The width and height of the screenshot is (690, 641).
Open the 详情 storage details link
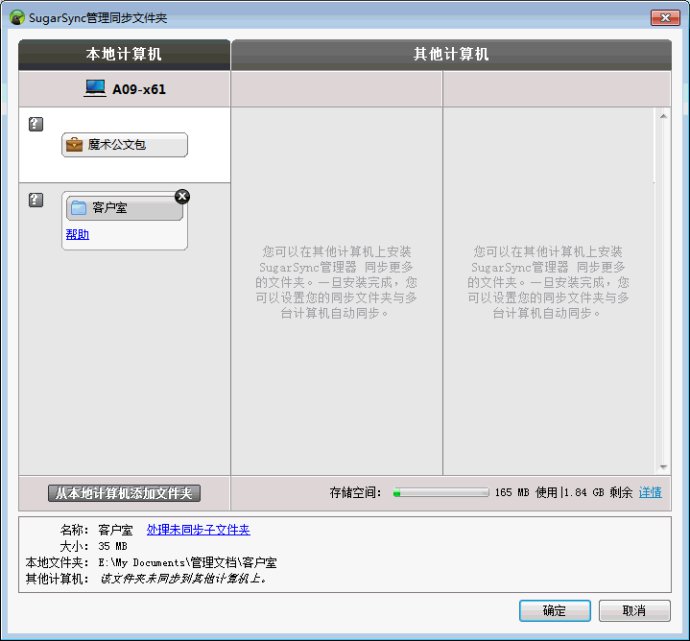650,492
